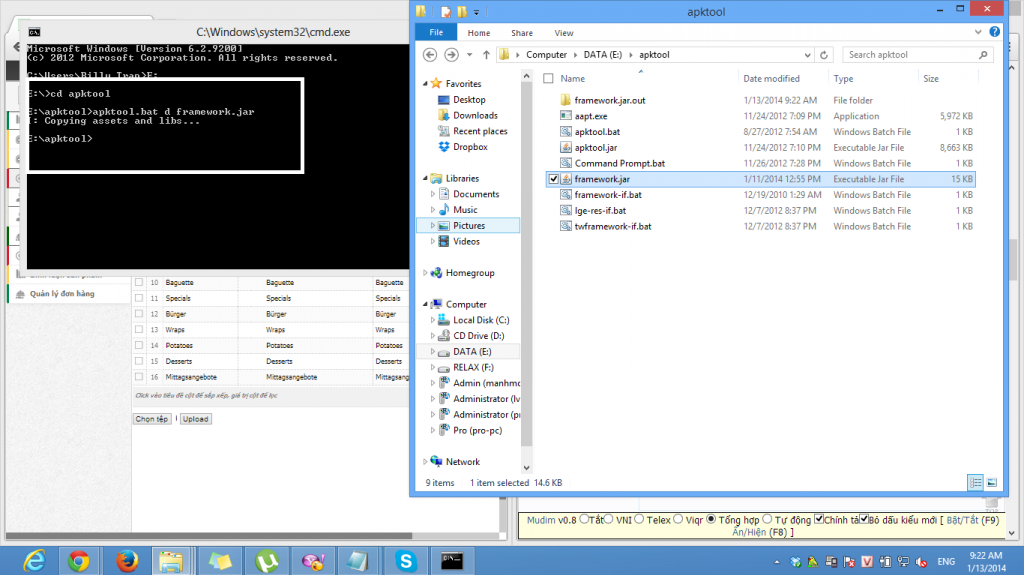1024x575 pixels.
Task: Expand the ribbon chevron
Action: pyautogui.click(x=978, y=31)
